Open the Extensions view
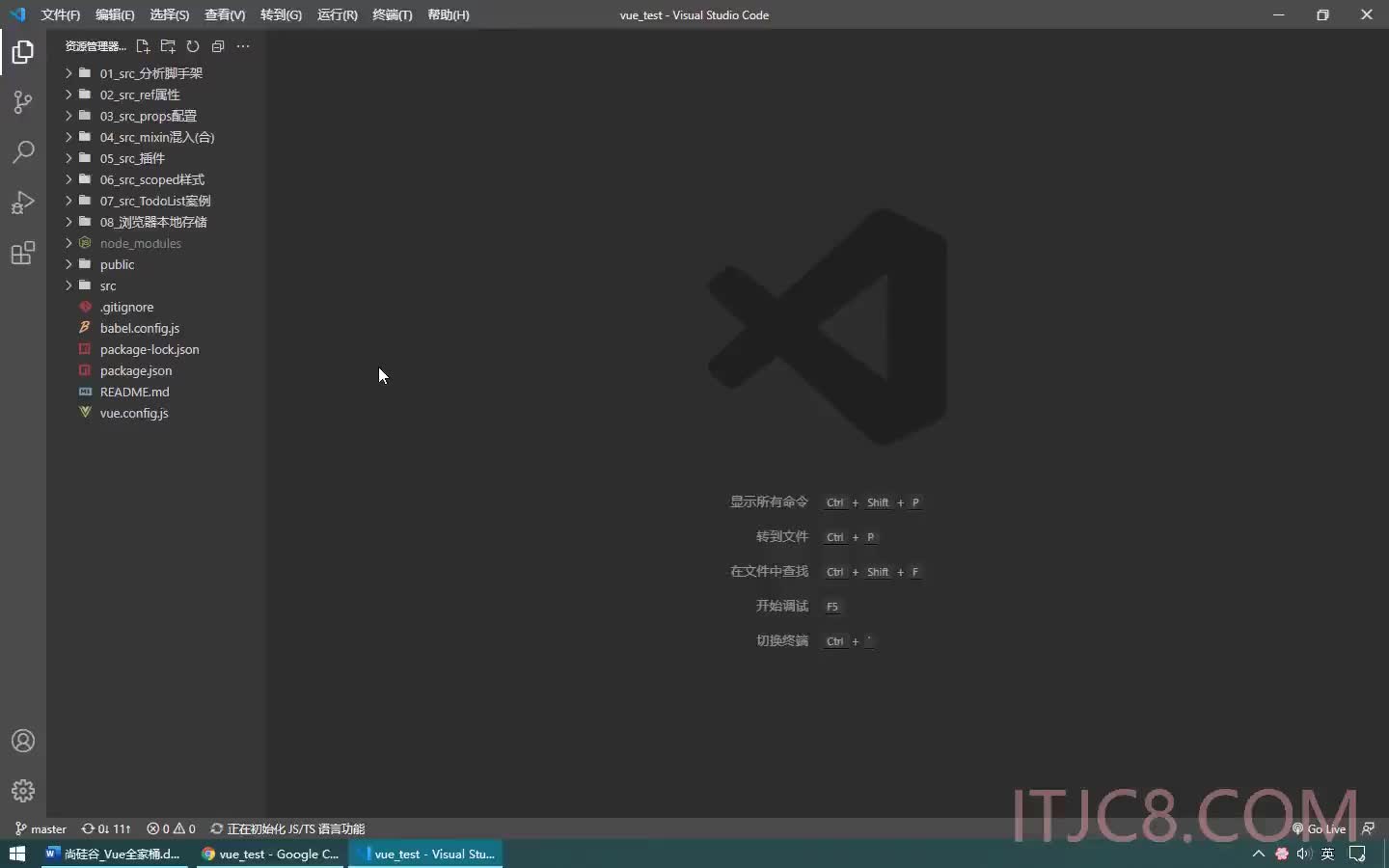 point(23,253)
